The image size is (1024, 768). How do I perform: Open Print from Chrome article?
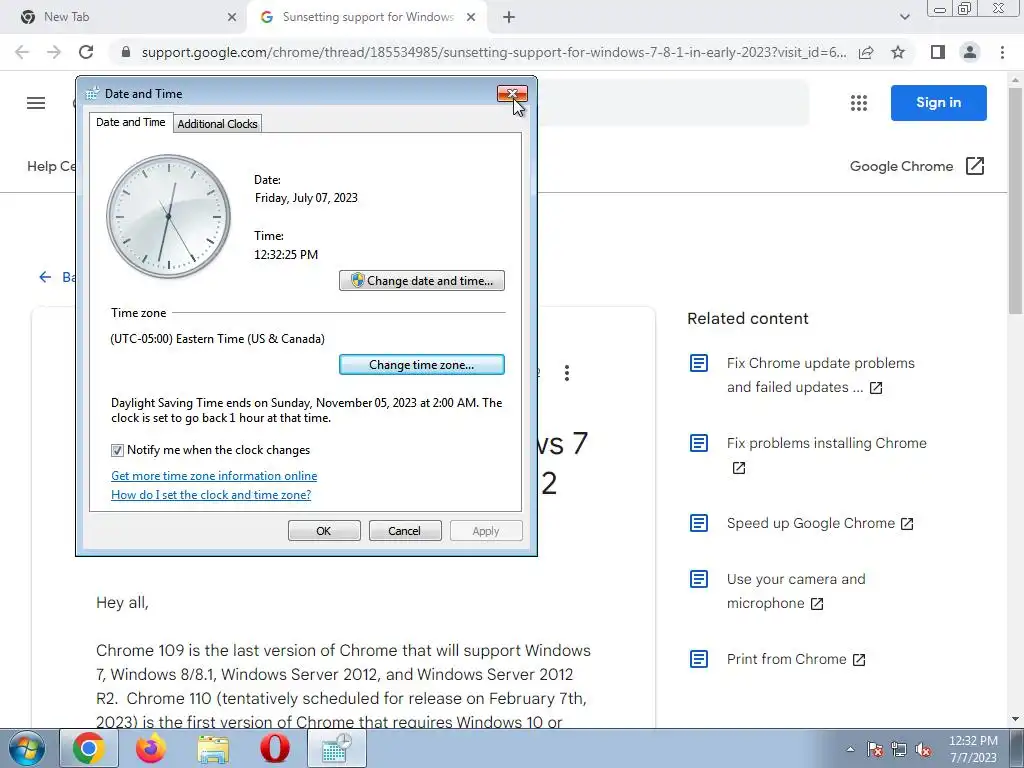(x=795, y=660)
